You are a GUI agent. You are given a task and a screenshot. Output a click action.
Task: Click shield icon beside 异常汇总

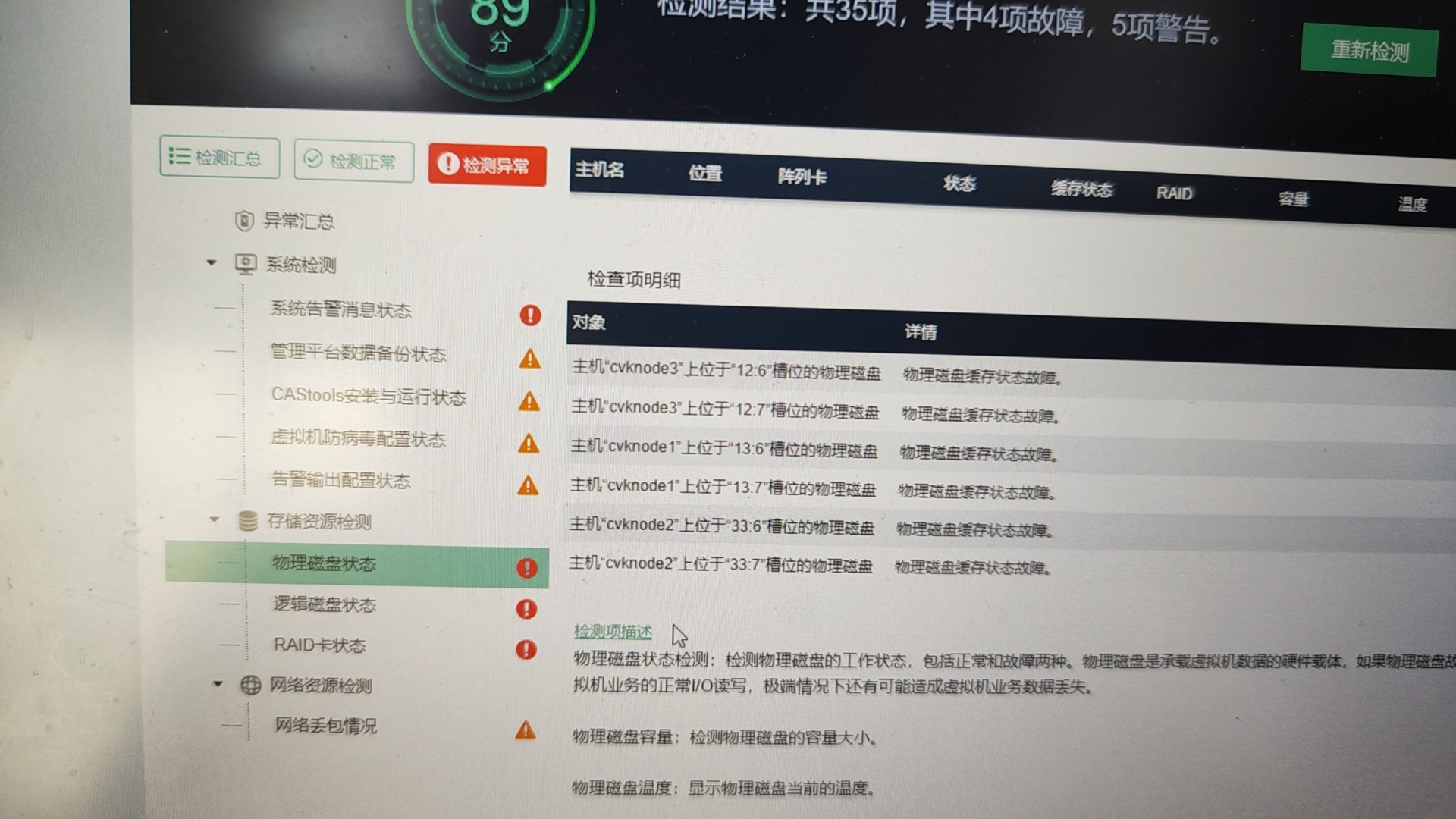(243, 221)
